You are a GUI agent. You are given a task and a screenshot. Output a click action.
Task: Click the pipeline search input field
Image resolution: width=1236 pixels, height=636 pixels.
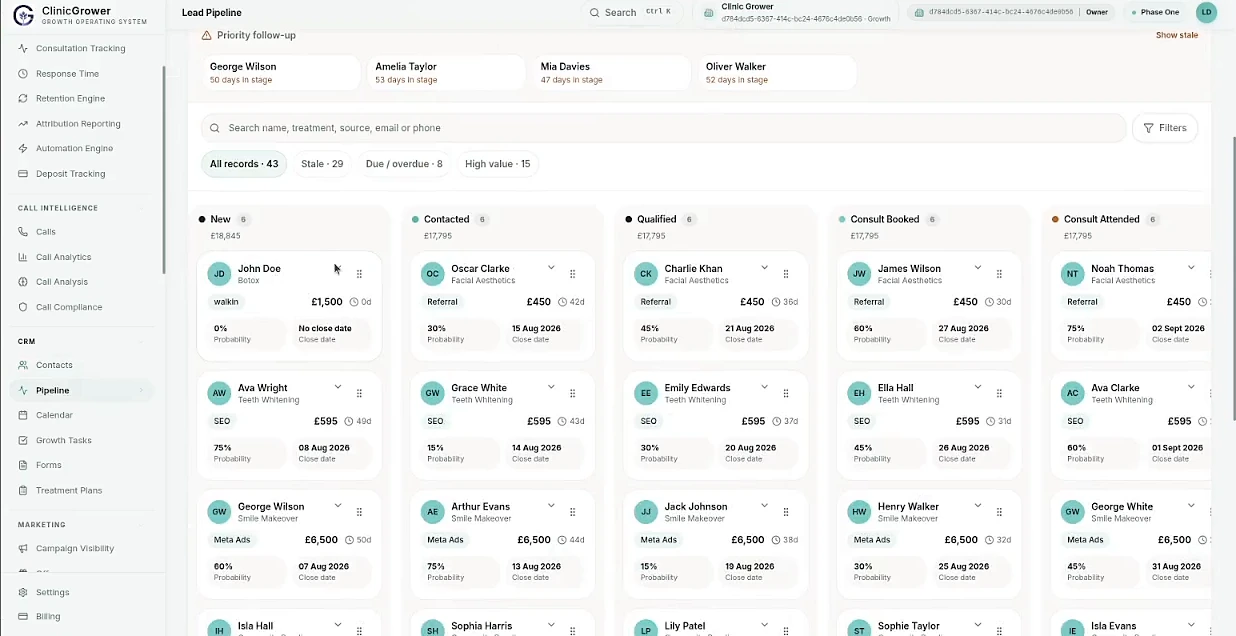tap(664, 128)
